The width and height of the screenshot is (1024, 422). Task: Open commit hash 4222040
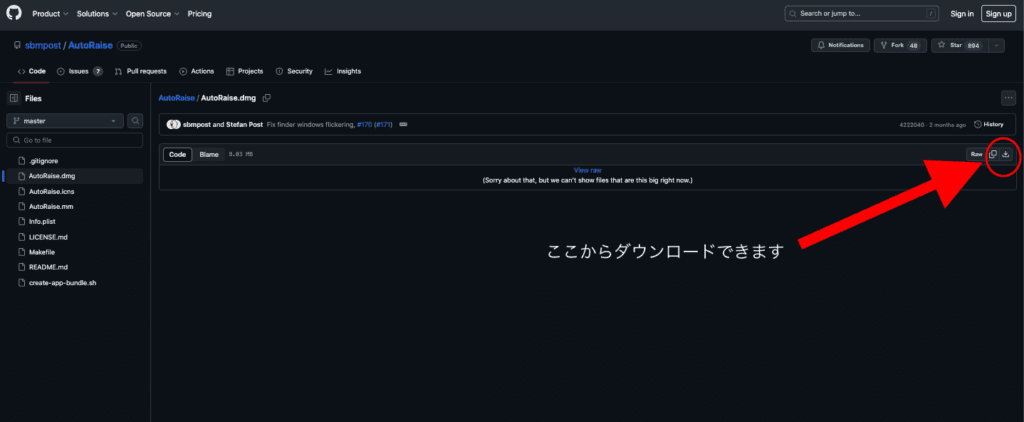click(x=911, y=124)
